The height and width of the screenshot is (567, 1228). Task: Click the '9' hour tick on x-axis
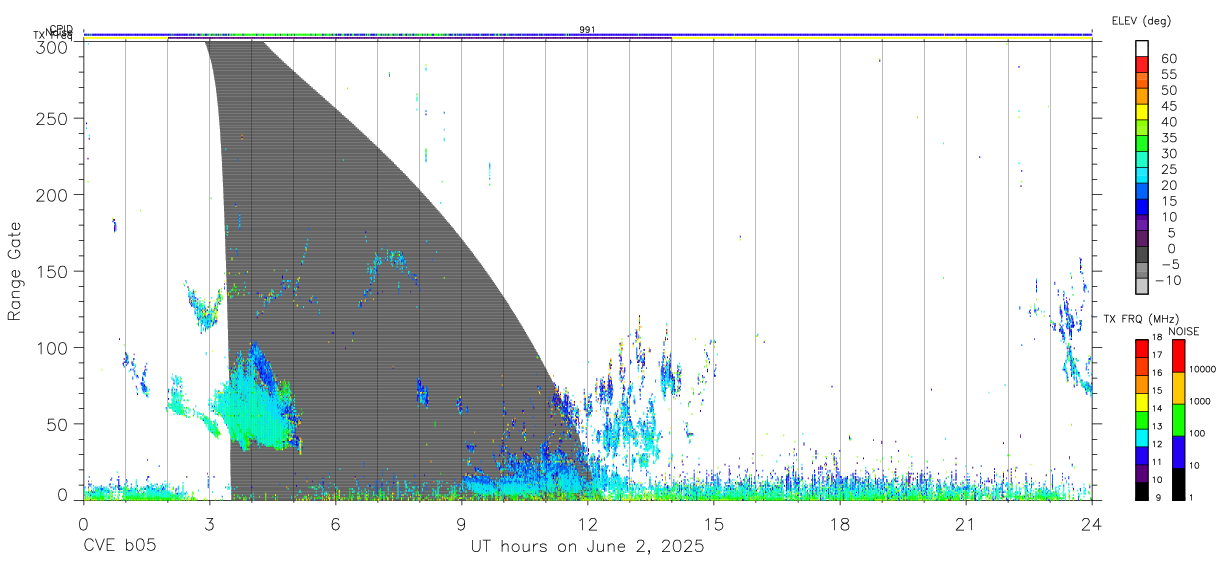pyautogui.click(x=462, y=523)
